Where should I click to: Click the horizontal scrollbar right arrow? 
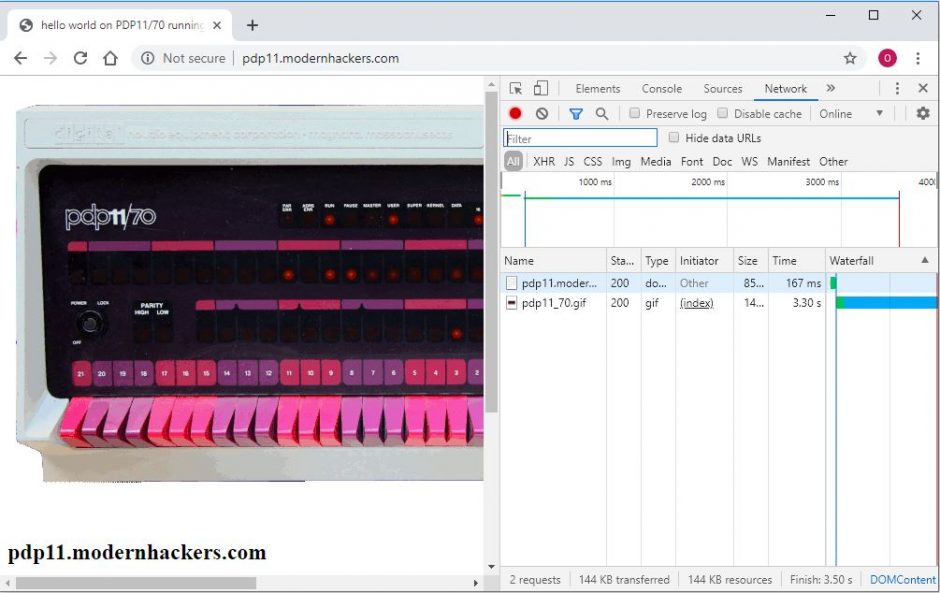click(x=476, y=583)
